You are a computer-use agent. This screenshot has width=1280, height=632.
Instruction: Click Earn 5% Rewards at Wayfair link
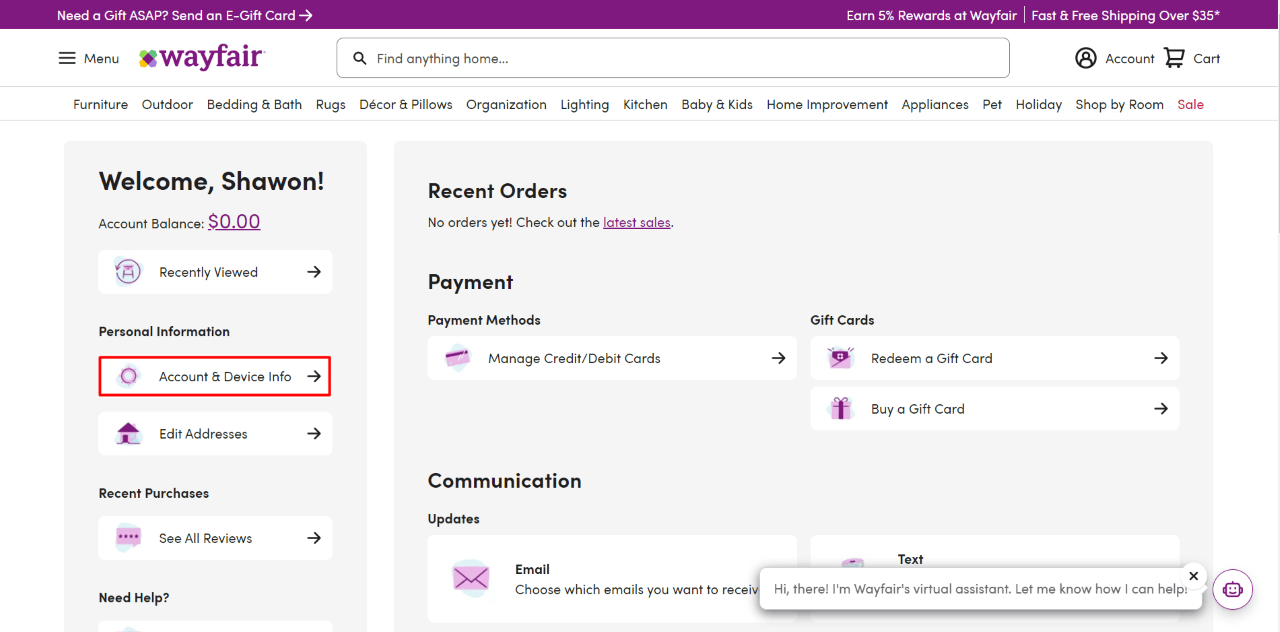[931, 15]
